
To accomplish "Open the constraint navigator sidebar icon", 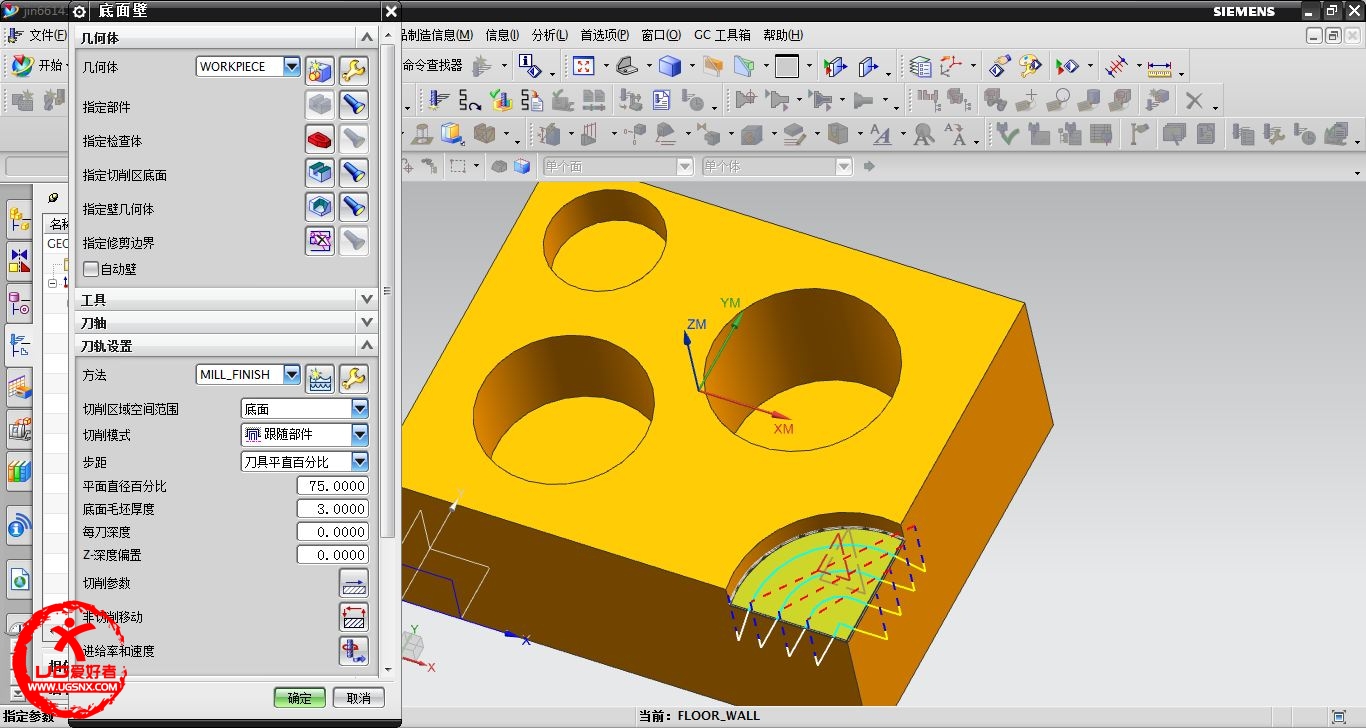I will coord(19,260).
